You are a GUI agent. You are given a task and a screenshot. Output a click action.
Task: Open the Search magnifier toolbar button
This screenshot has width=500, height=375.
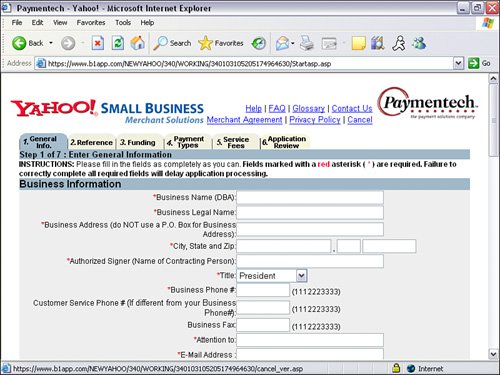(172, 43)
